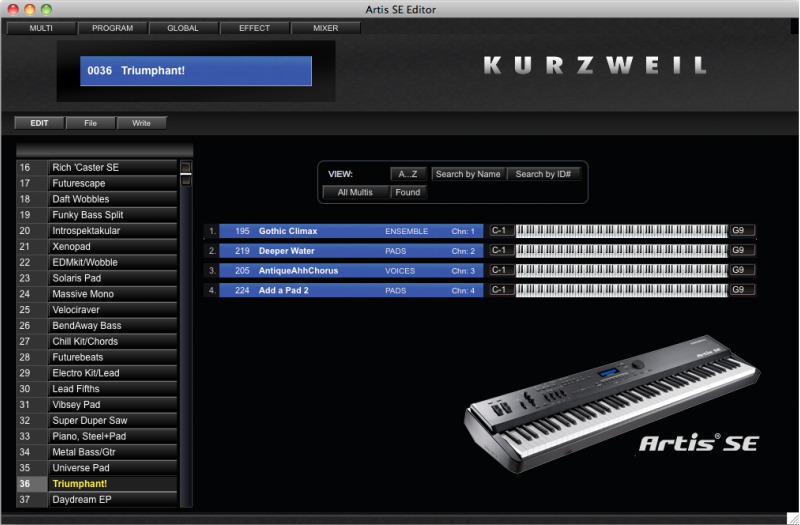This screenshot has height=525, width=800.
Task: Select Search by ID# view
Action: point(543,174)
